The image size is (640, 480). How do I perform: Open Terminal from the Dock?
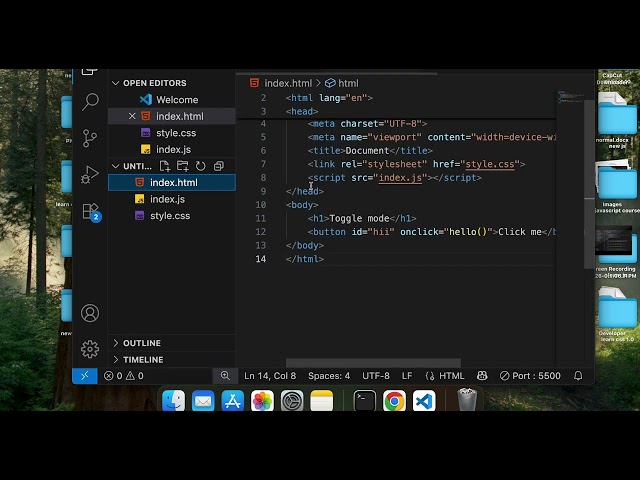click(x=364, y=401)
